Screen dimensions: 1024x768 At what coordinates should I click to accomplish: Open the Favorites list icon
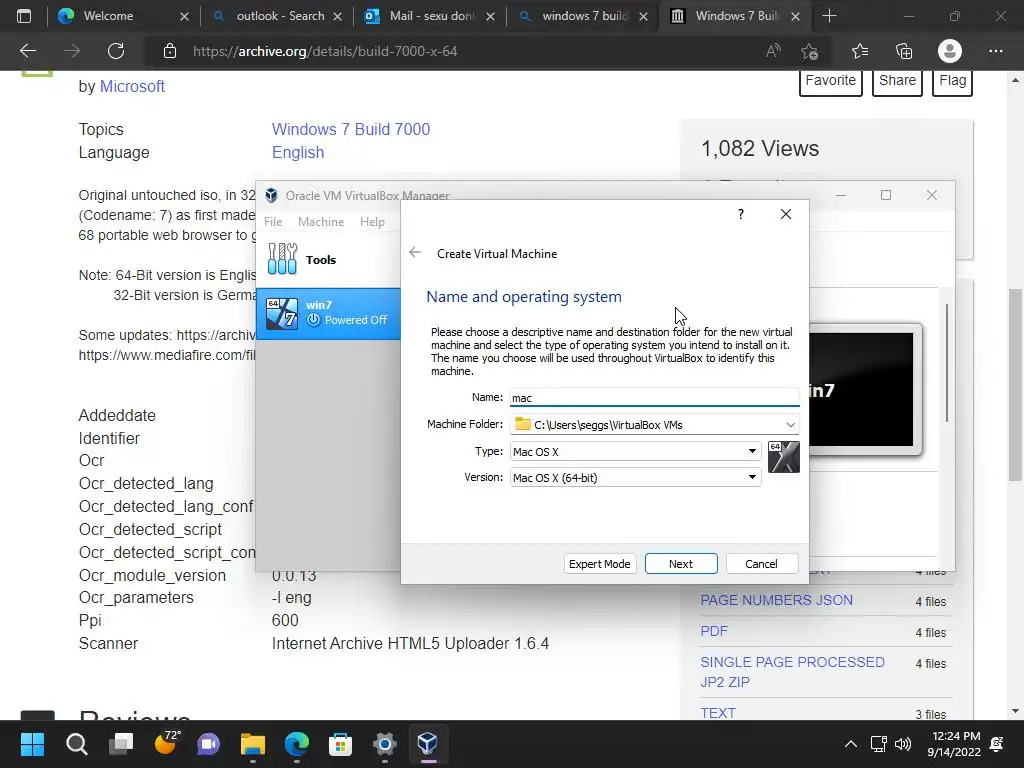[x=860, y=51]
